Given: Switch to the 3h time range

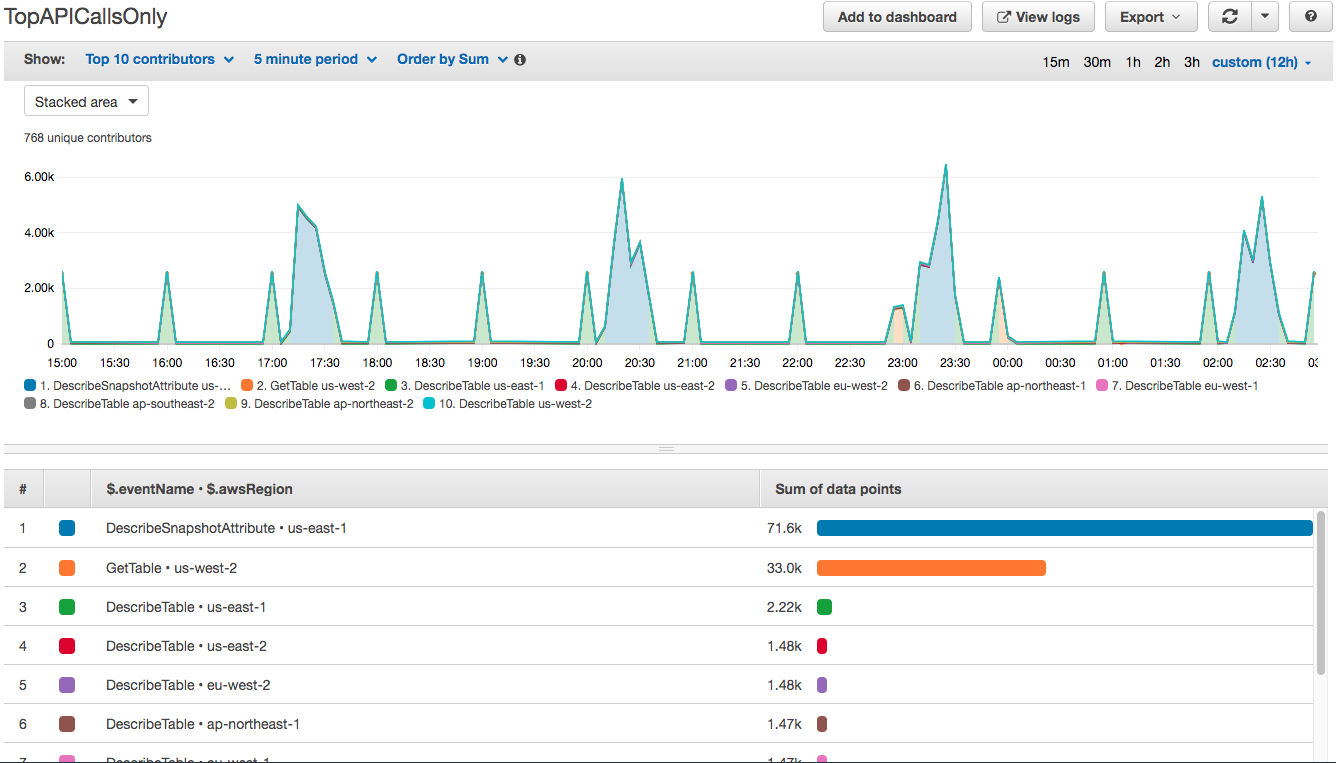Looking at the screenshot, I should (1191, 61).
